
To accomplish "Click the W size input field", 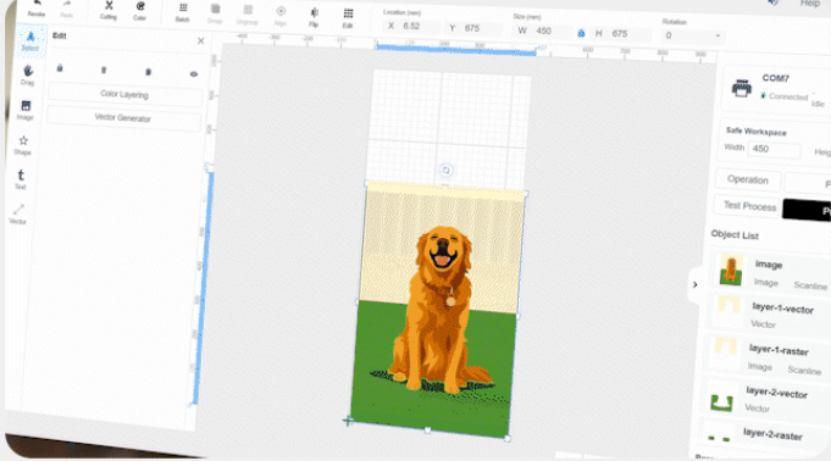I will coord(545,31).
